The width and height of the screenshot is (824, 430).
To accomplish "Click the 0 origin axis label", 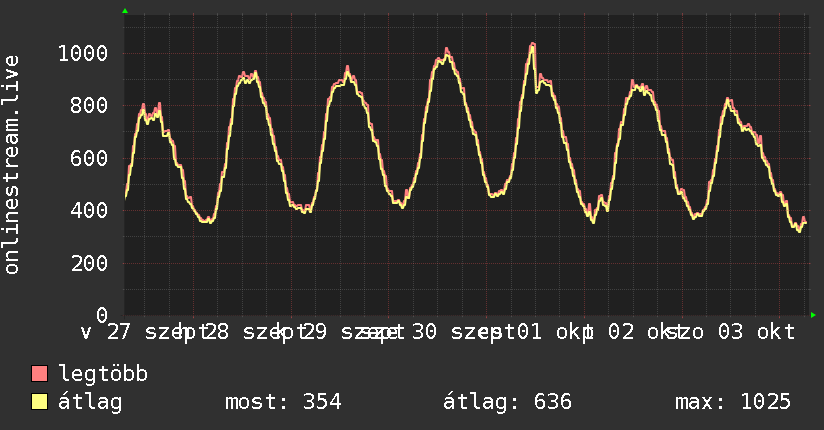I will point(102,315).
